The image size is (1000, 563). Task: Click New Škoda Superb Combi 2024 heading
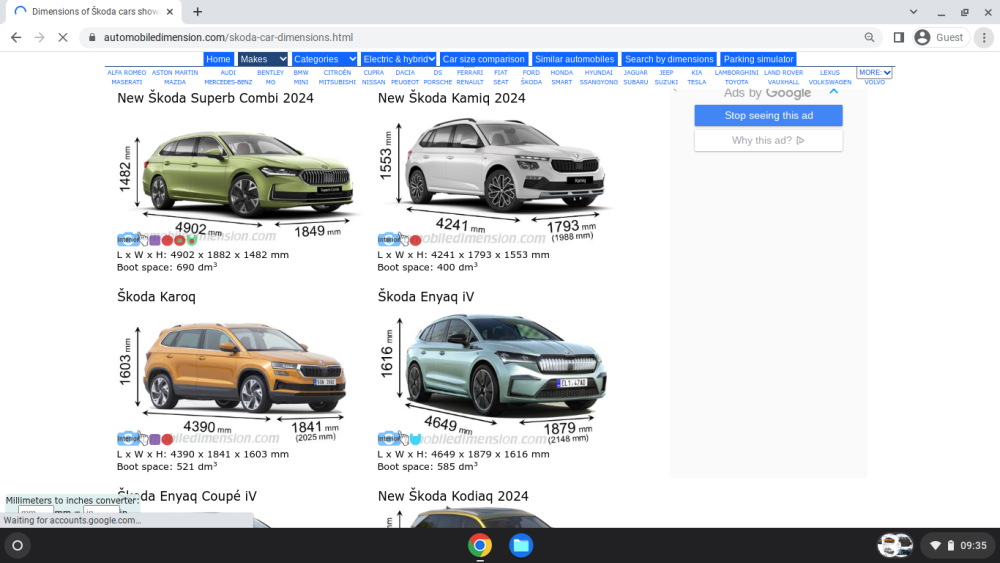pos(215,98)
